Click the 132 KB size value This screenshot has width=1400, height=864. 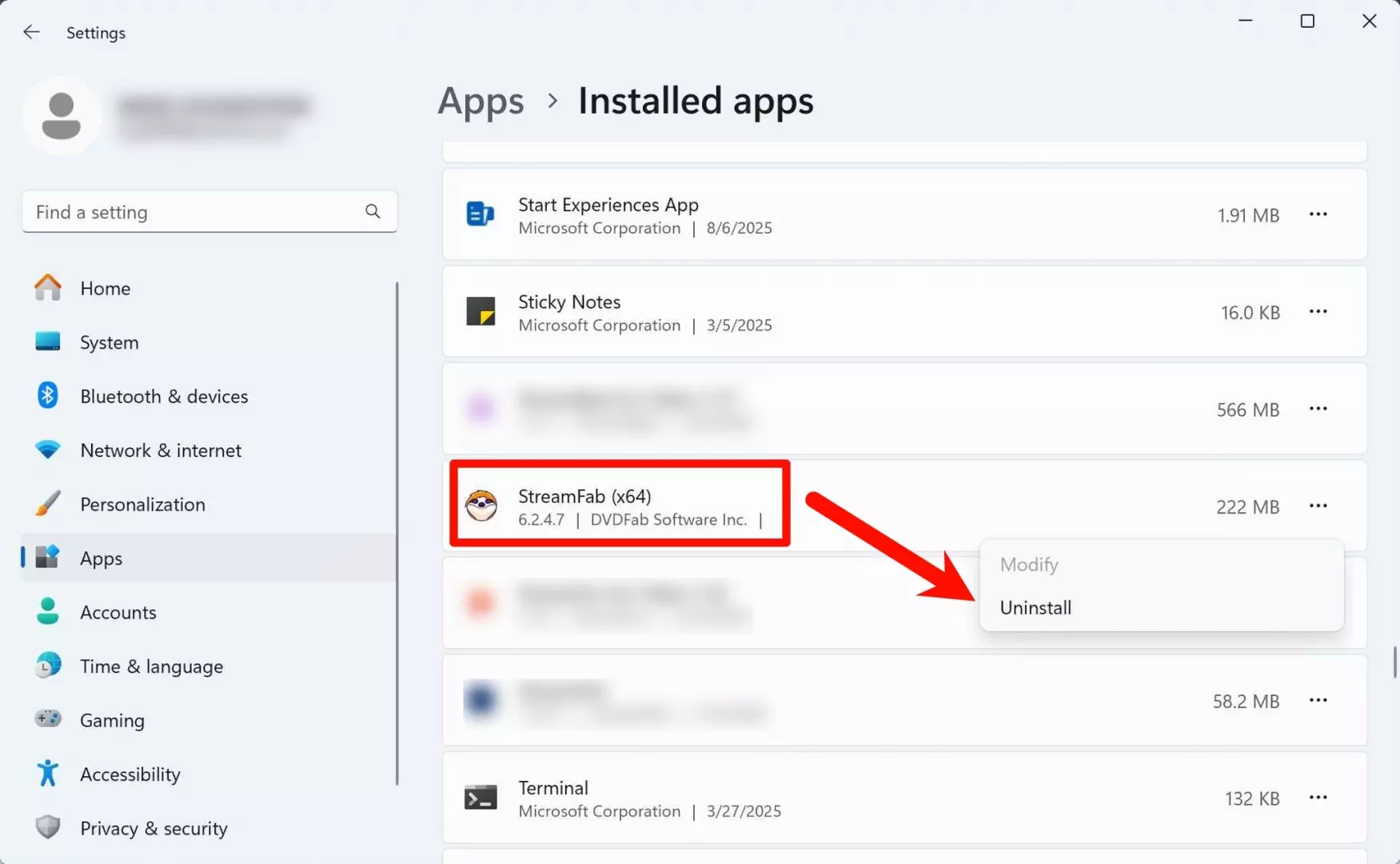(x=1252, y=798)
